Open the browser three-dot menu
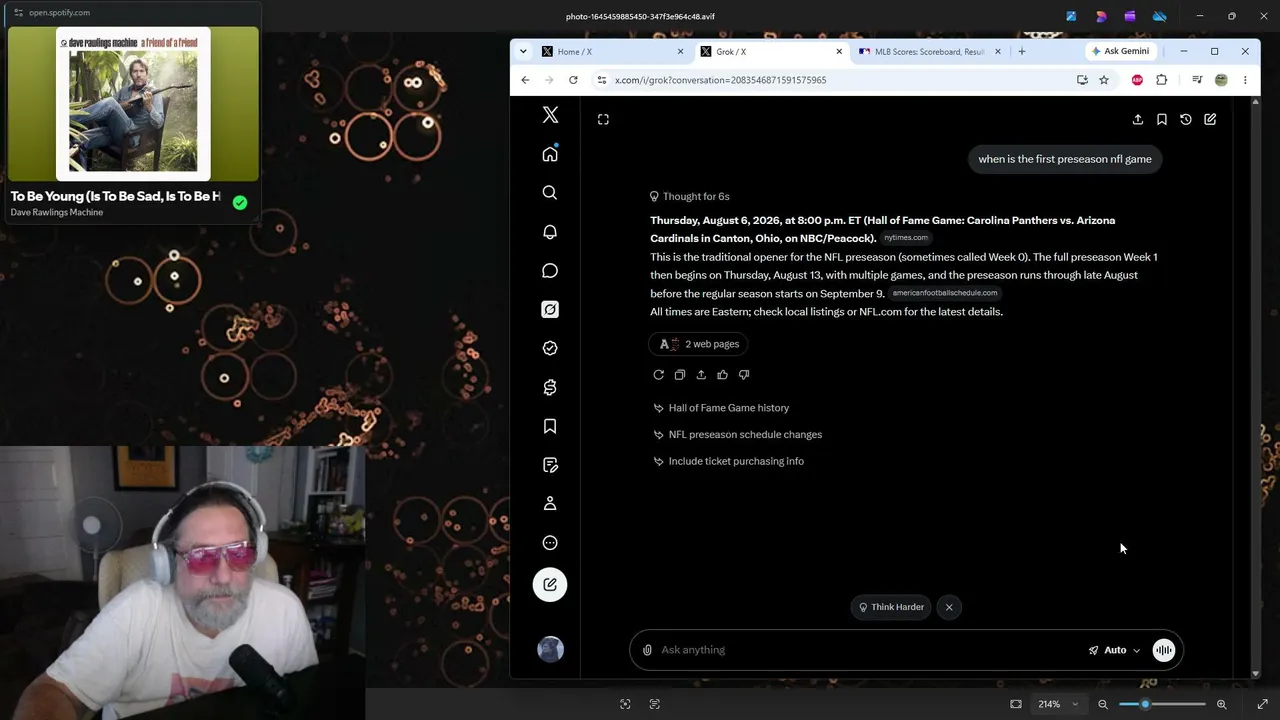The width and height of the screenshot is (1280, 720). click(1245, 80)
